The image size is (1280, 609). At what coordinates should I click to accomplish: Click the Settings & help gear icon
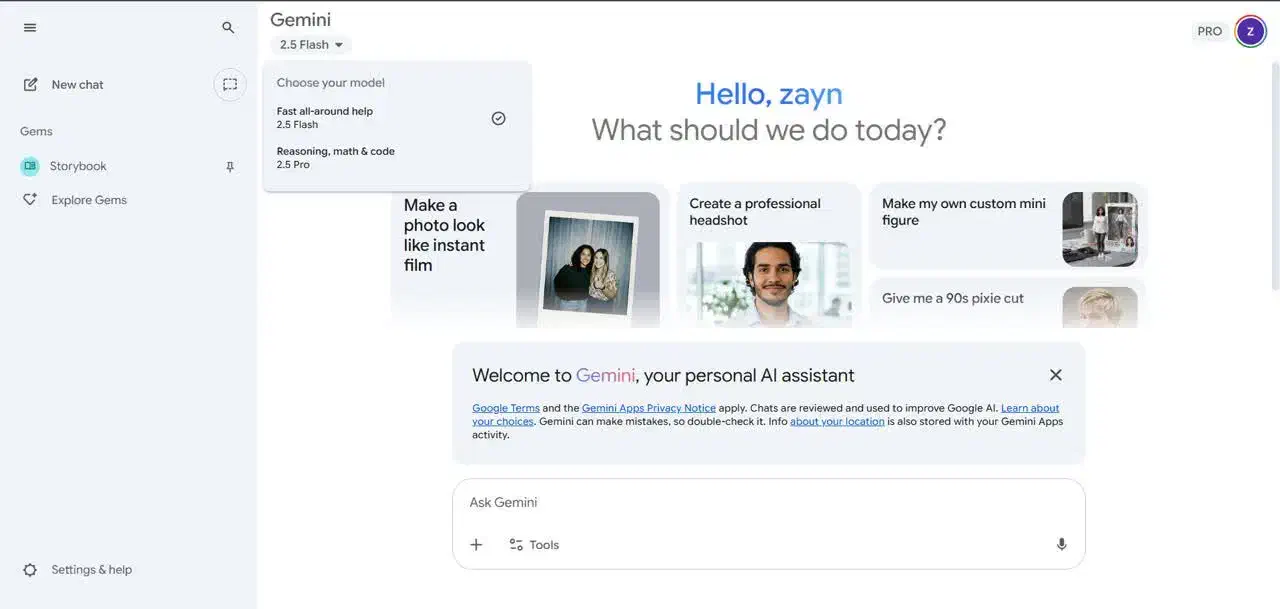pyautogui.click(x=30, y=570)
